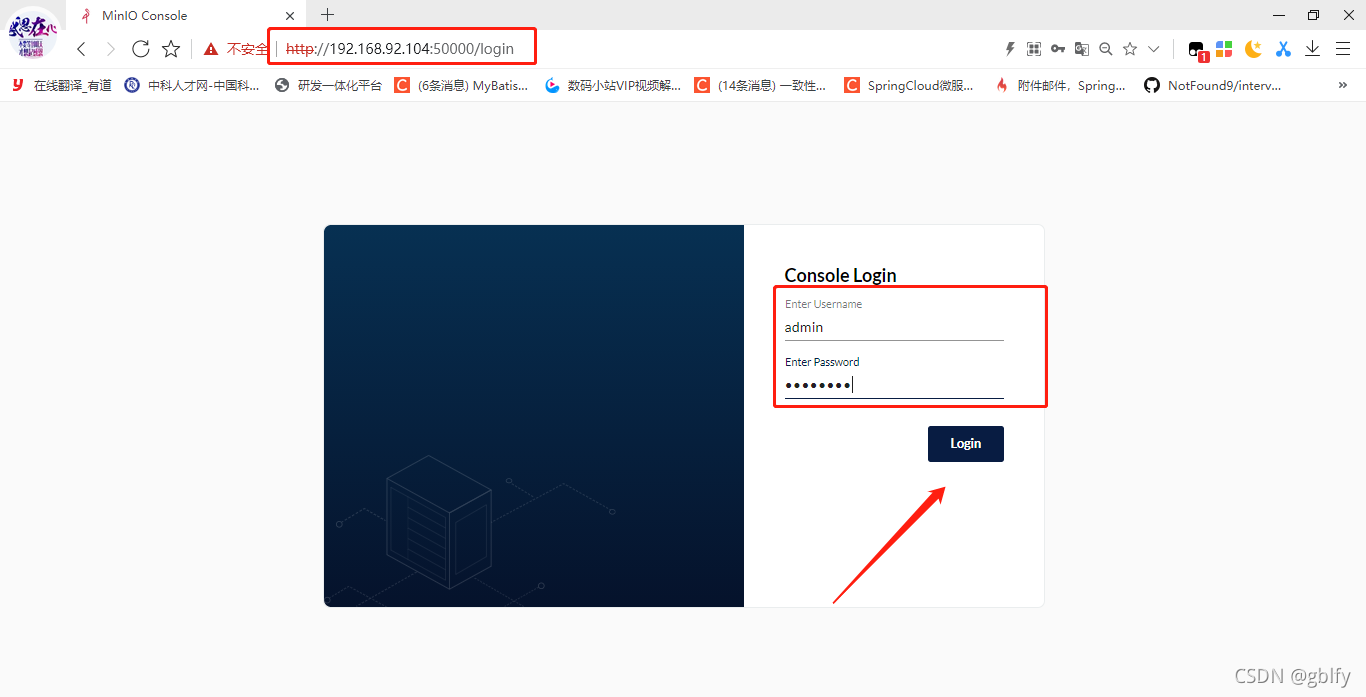Screen dimensions: 1366x697
Task: Expand the address bar dropdown chevron
Action: (x=1154, y=49)
